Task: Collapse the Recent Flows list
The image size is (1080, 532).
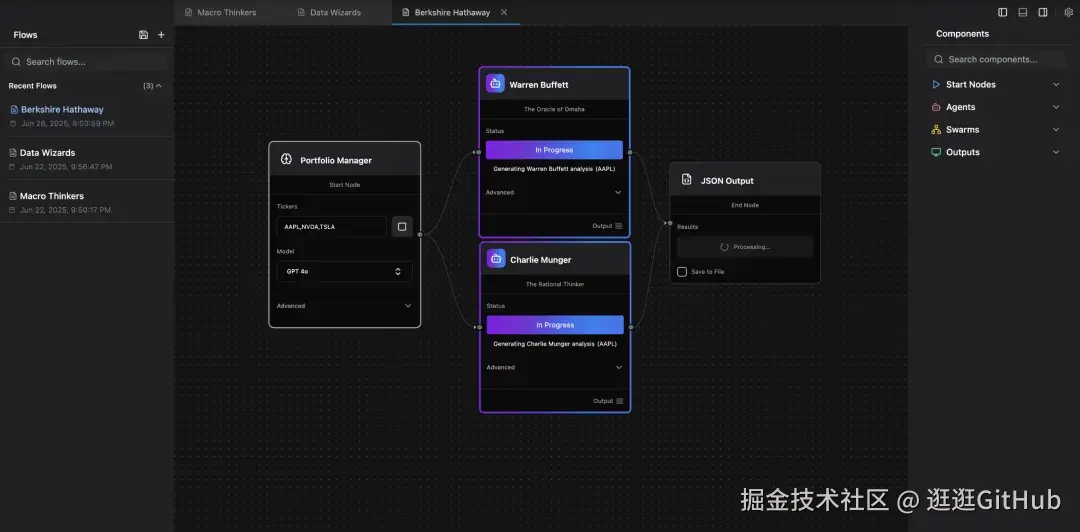Action: coord(159,86)
